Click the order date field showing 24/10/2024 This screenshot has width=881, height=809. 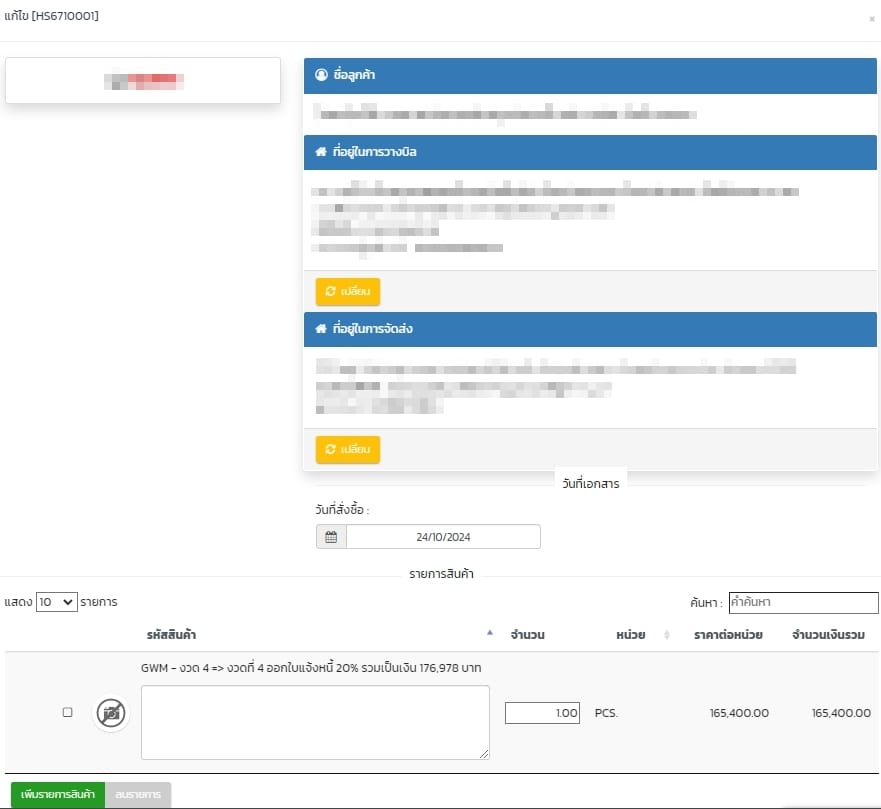point(443,537)
